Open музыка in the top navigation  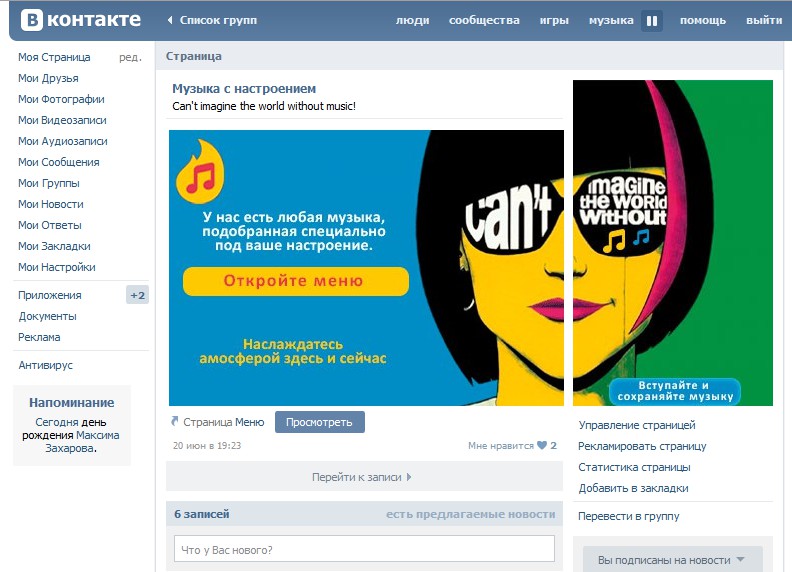611,20
